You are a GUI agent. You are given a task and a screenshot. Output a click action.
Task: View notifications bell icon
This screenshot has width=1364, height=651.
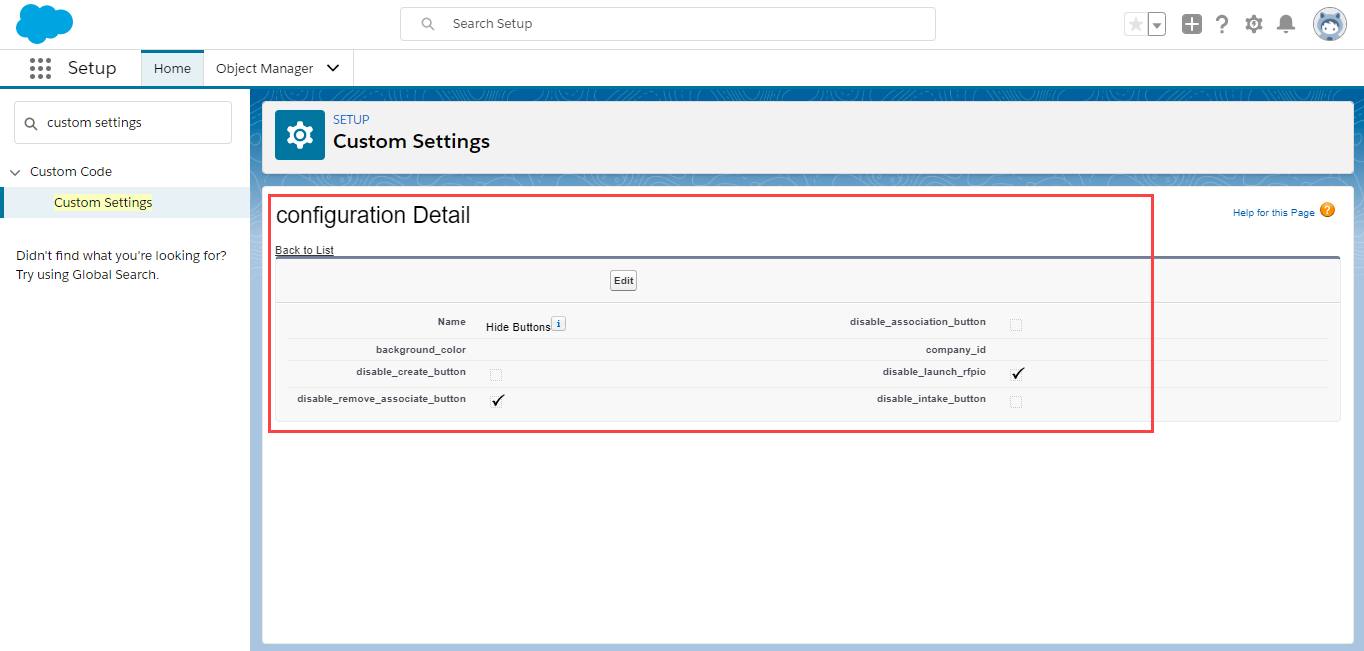tap(1286, 24)
